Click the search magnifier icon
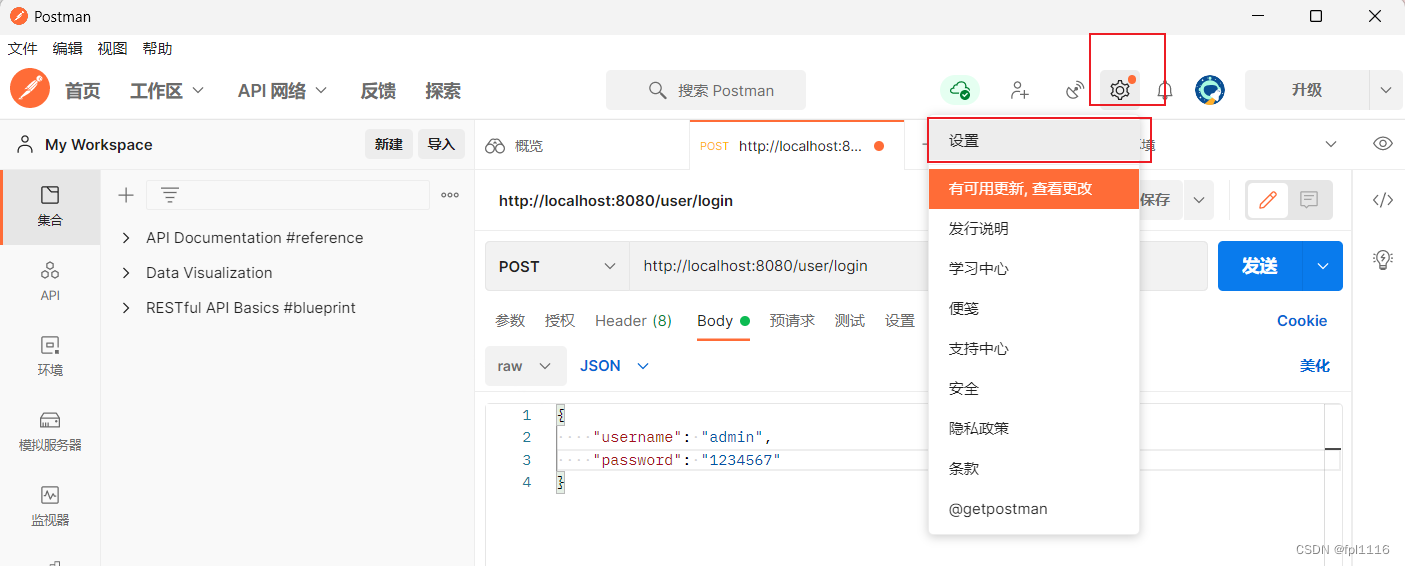The width and height of the screenshot is (1405, 566). tap(657, 90)
